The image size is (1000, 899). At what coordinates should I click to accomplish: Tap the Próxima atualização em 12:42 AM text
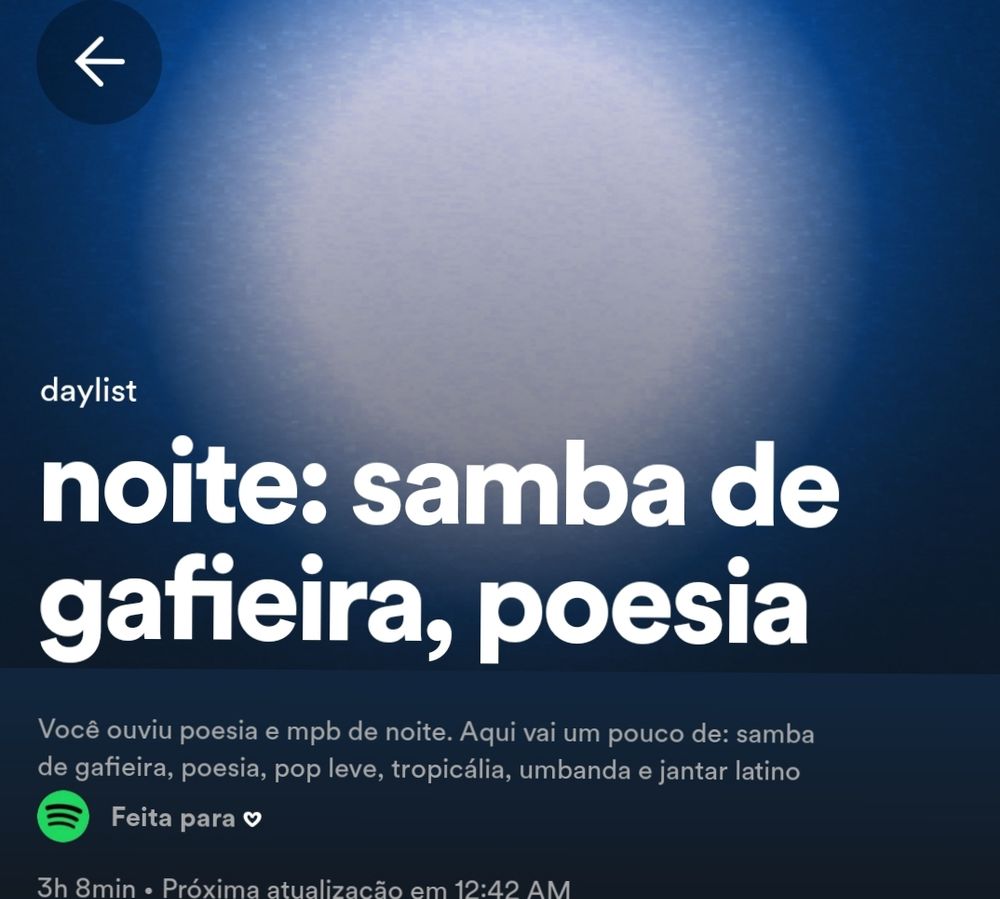click(366, 888)
